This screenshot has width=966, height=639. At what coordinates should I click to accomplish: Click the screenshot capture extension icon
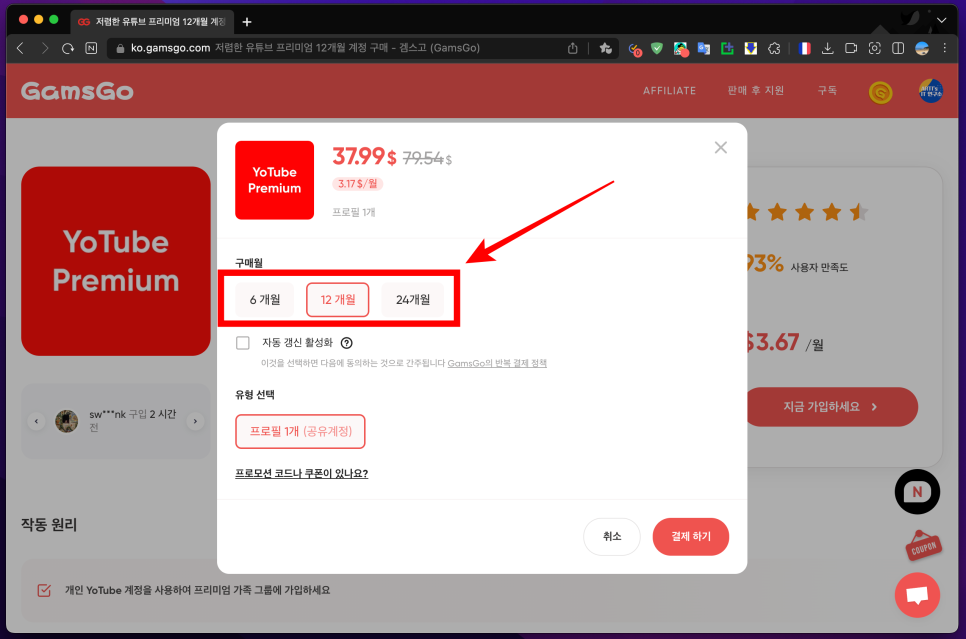pos(874,48)
